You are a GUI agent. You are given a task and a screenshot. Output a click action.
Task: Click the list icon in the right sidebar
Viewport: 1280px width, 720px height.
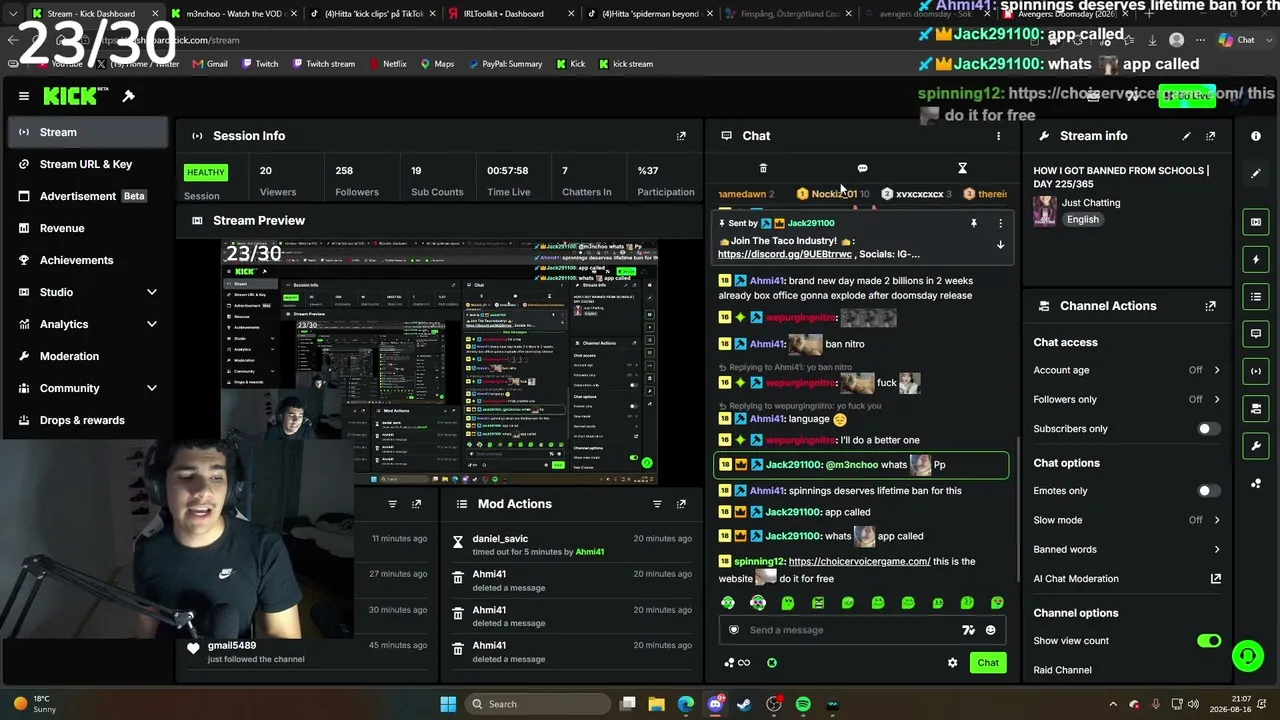point(1256,297)
